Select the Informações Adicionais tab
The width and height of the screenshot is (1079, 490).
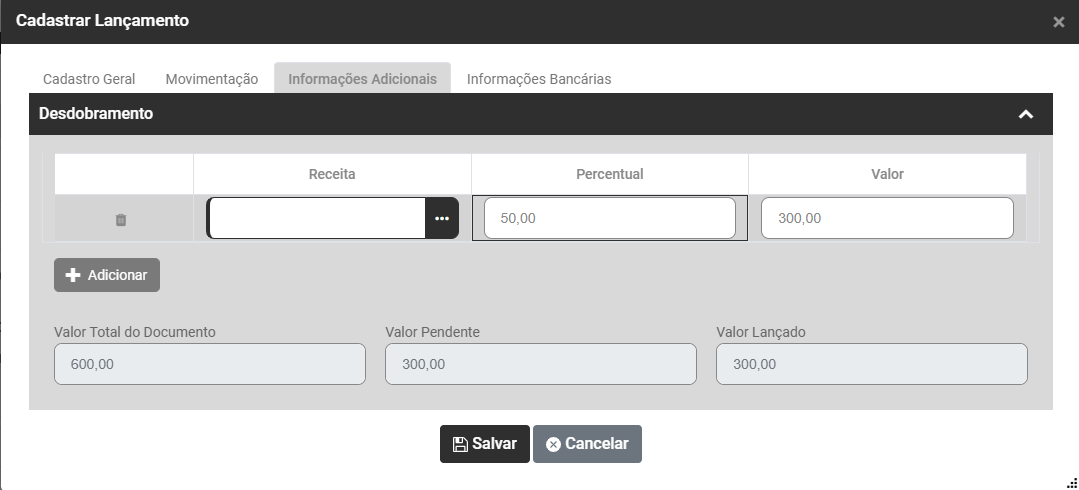tap(362, 79)
